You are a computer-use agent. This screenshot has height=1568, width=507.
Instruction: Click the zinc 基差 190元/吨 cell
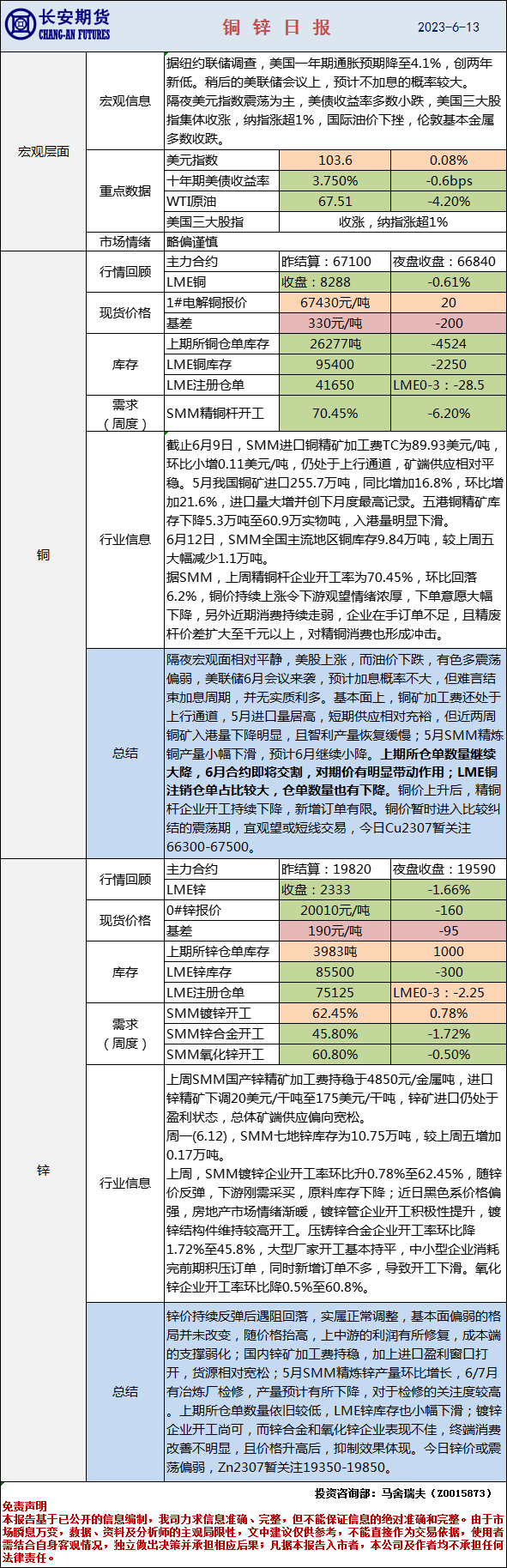click(x=335, y=931)
